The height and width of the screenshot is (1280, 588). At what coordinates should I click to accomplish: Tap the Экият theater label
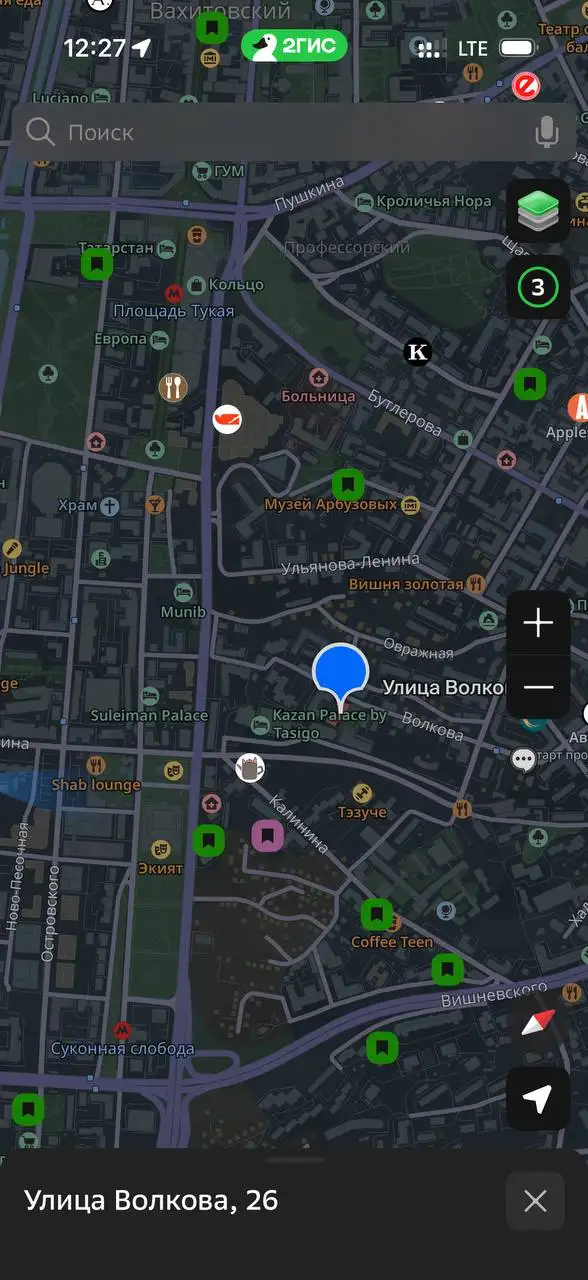161,868
